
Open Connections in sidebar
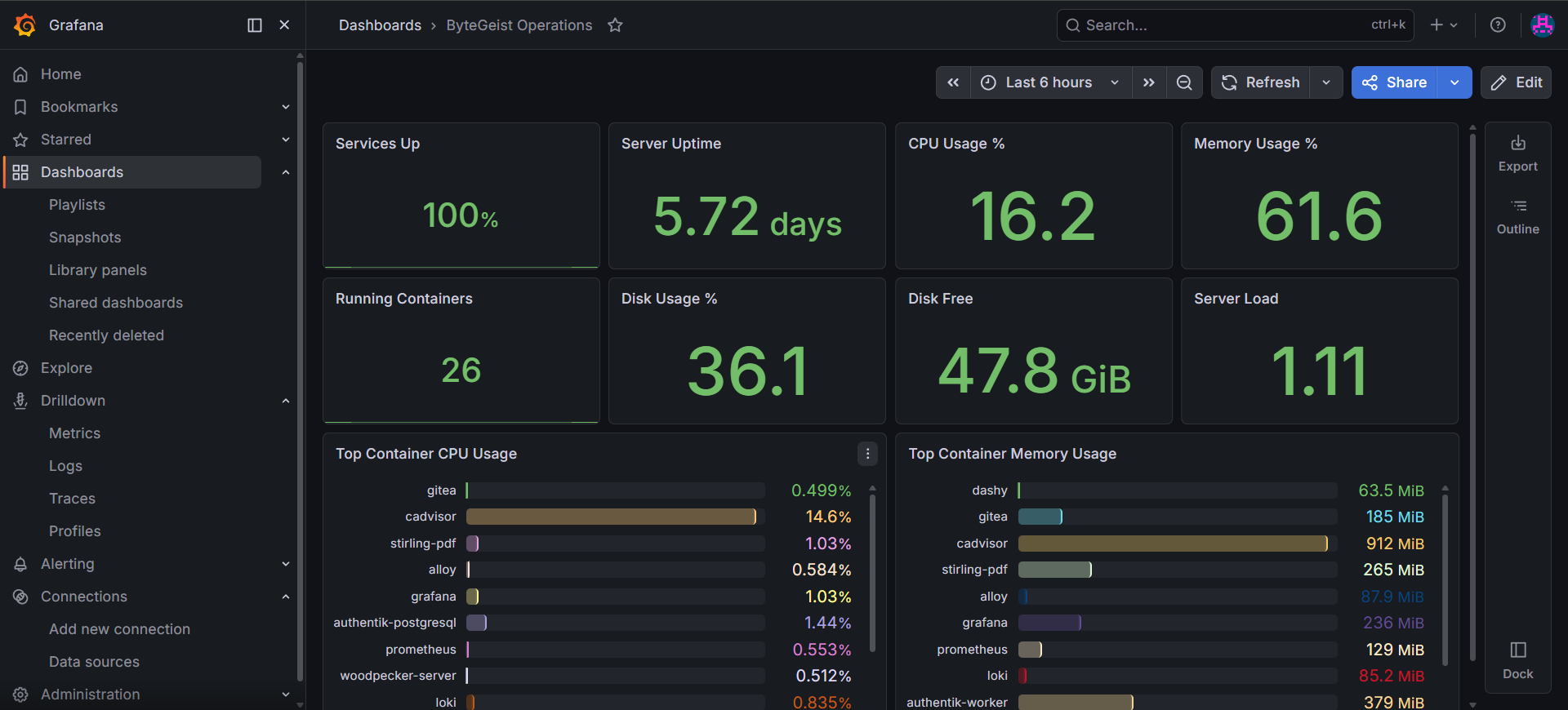(x=84, y=597)
